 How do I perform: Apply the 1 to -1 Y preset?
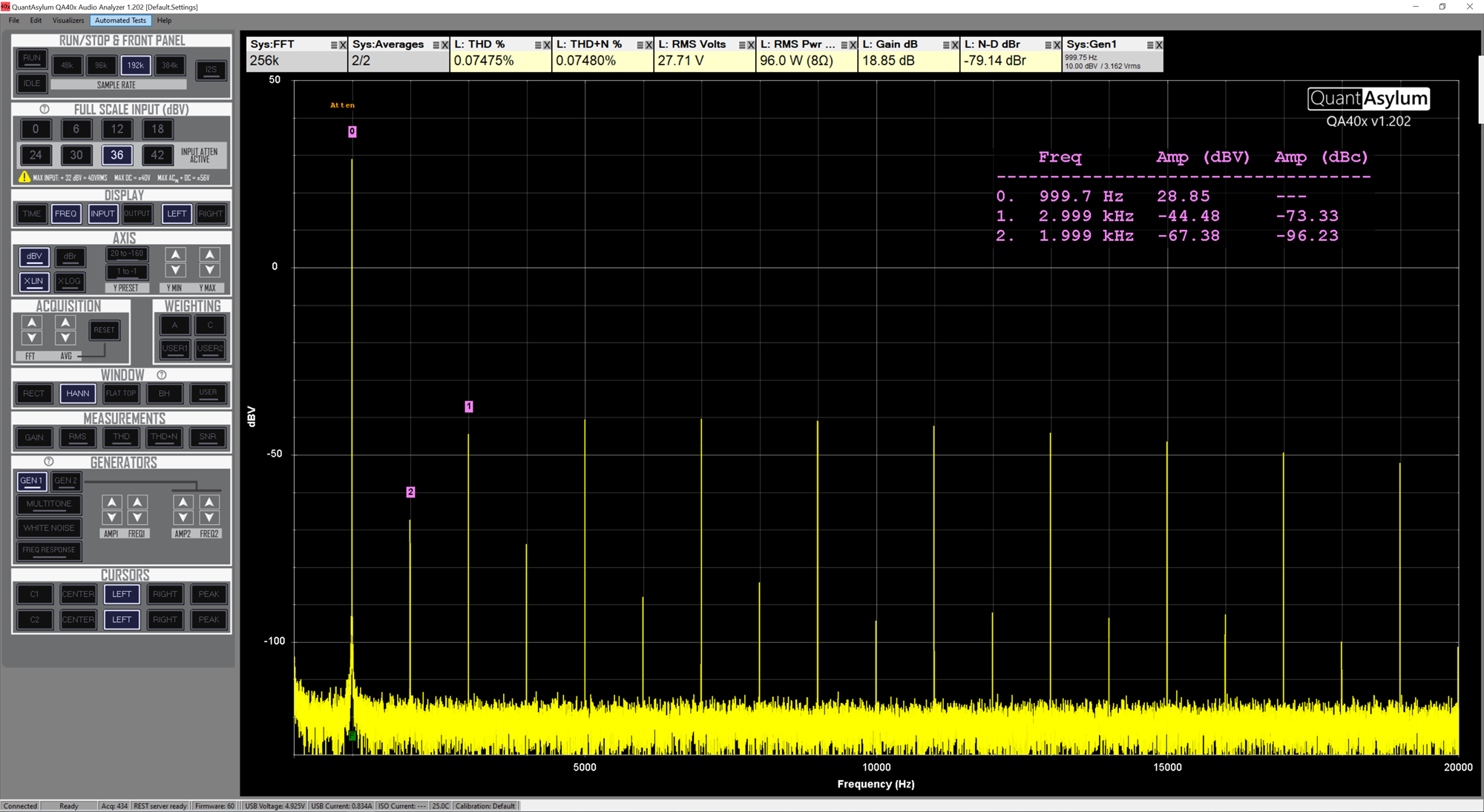[x=127, y=271]
